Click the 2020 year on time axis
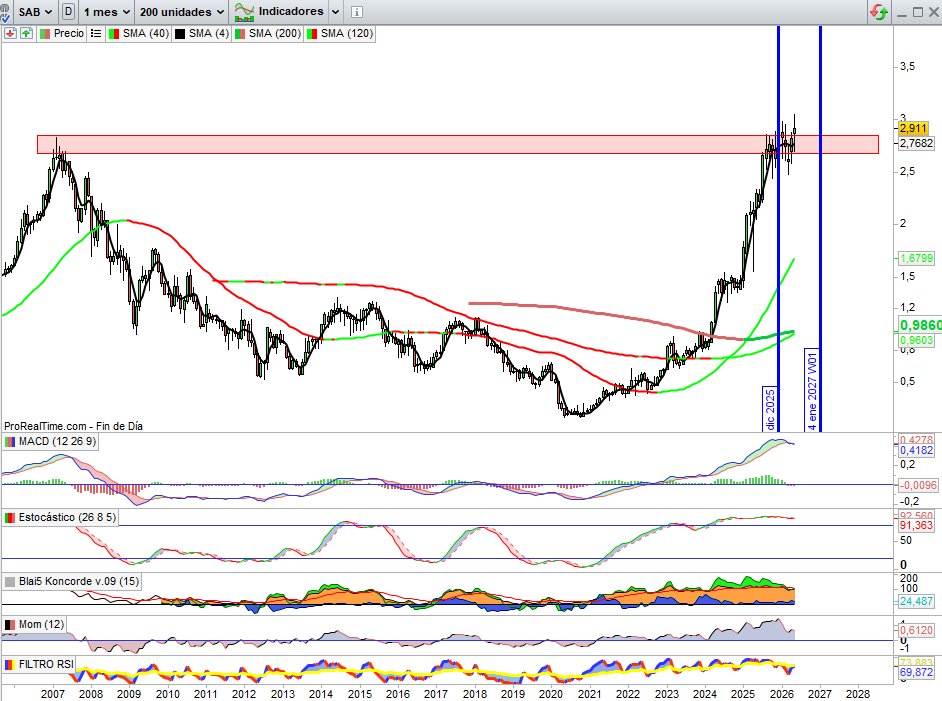The width and height of the screenshot is (942, 701). 551,694
